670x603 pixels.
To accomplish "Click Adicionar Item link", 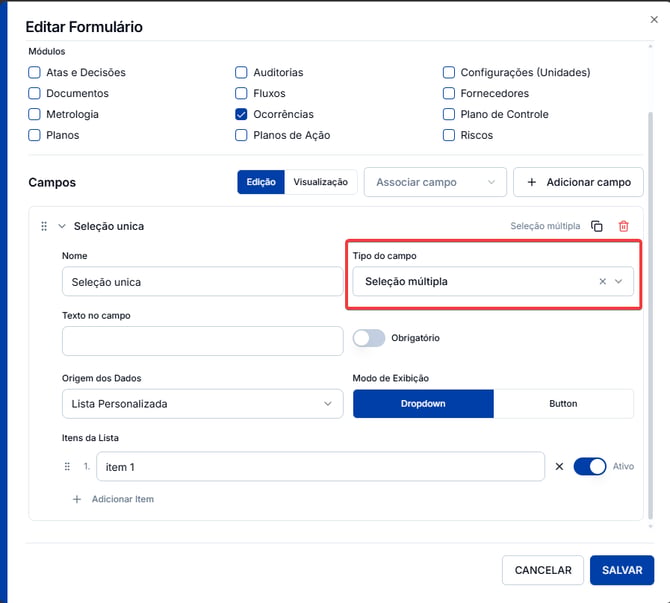I will point(123,499).
